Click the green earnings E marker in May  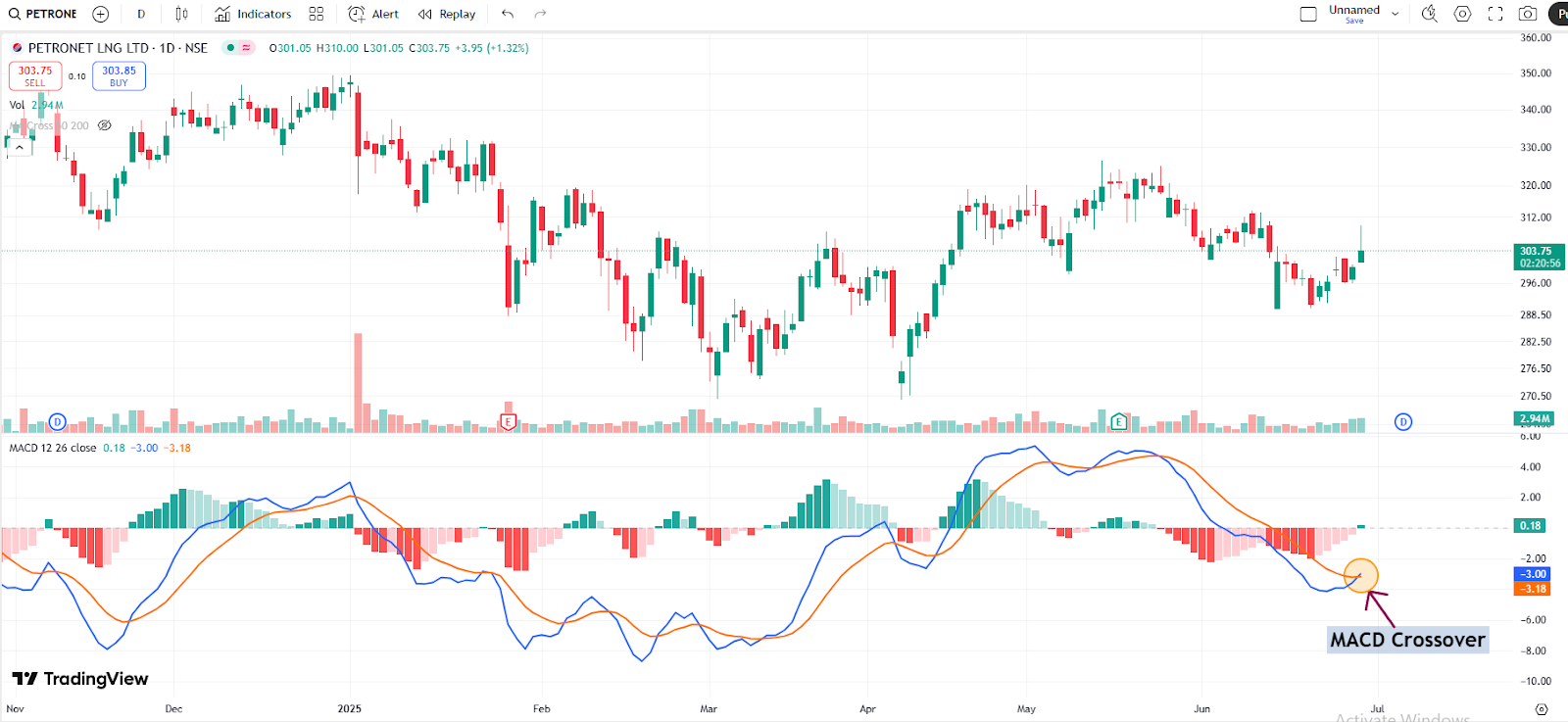[x=1118, y=422]
